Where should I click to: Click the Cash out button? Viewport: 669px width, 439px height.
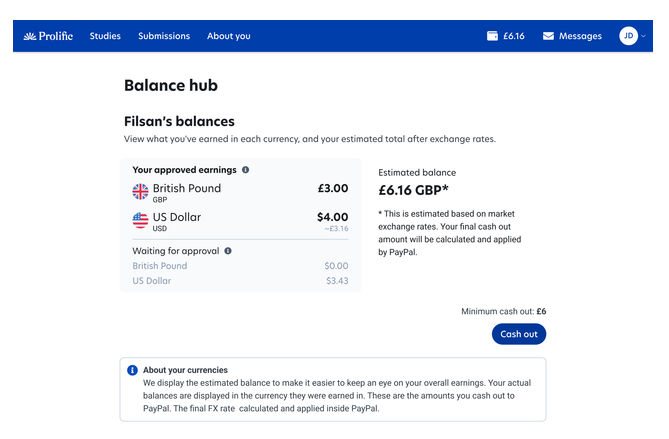pos(519,334)
